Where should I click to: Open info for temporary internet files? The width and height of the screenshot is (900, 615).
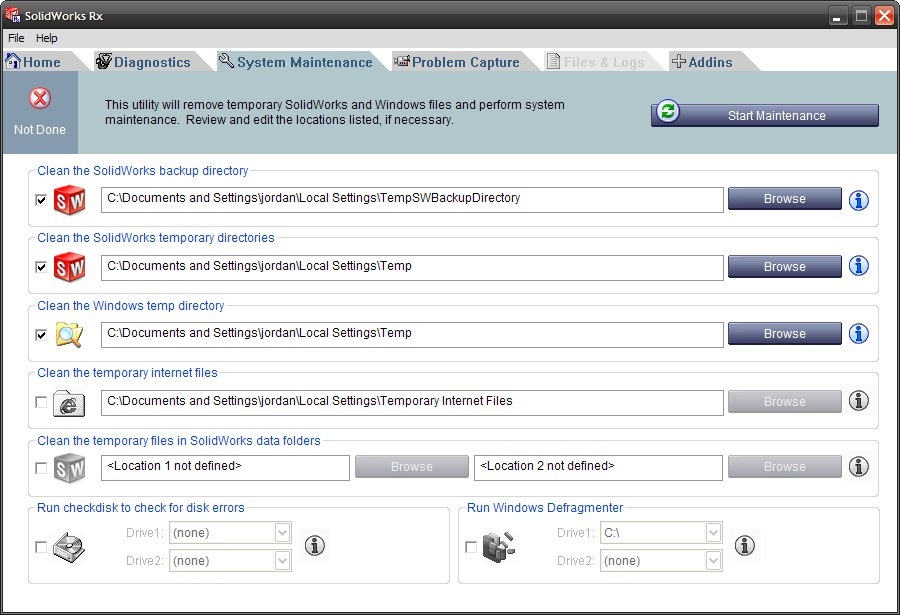click(x=859, y=400)
